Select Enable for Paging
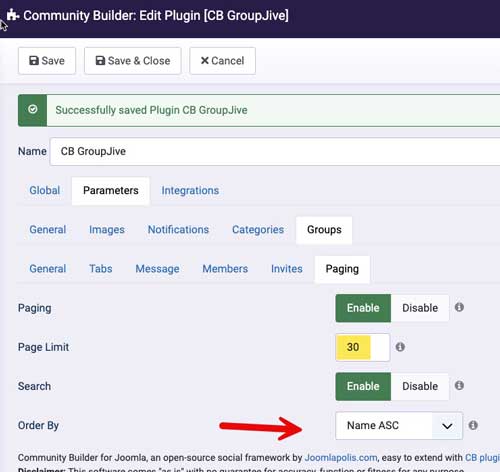Screen dimensions: 500x472 [363, 308]
